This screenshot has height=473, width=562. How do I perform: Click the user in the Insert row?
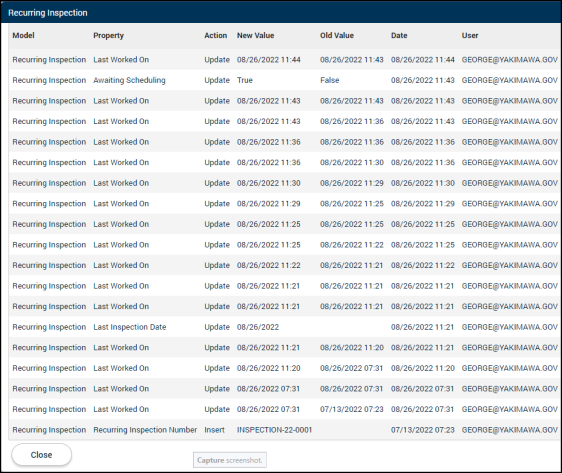[510, 430]
